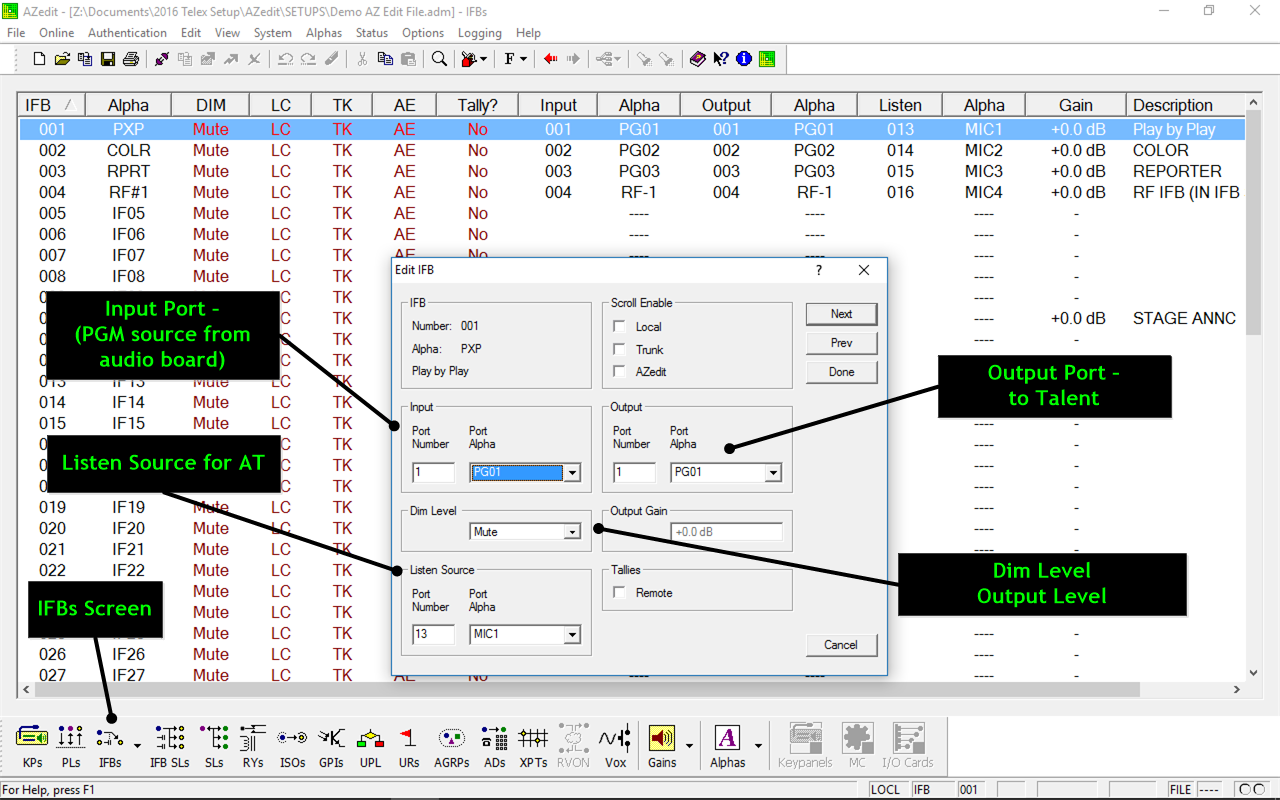1280x800 pixels.
Task: Open the Online menu
Action: coord(57,33)
